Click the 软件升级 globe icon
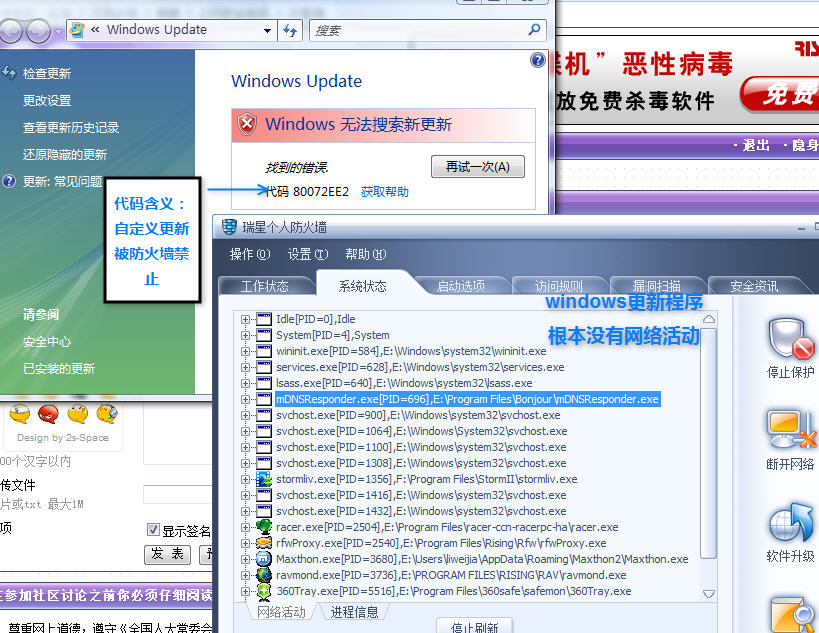 click(x=790, y=524)
